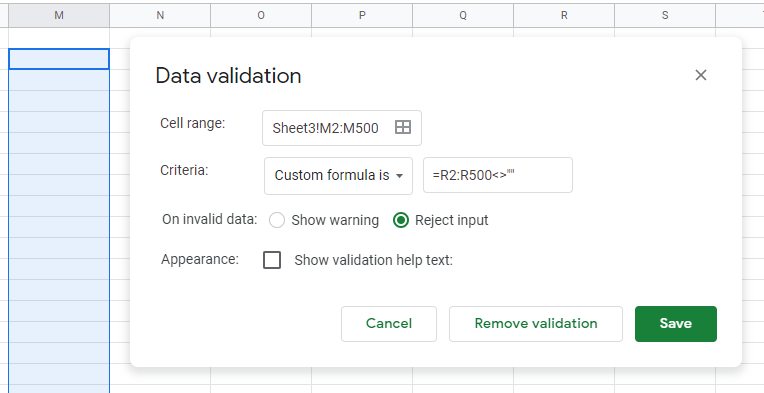Viewport: 764px width, 393px height.
Task: Click the Remove validation button
Action: pos(536,324)
